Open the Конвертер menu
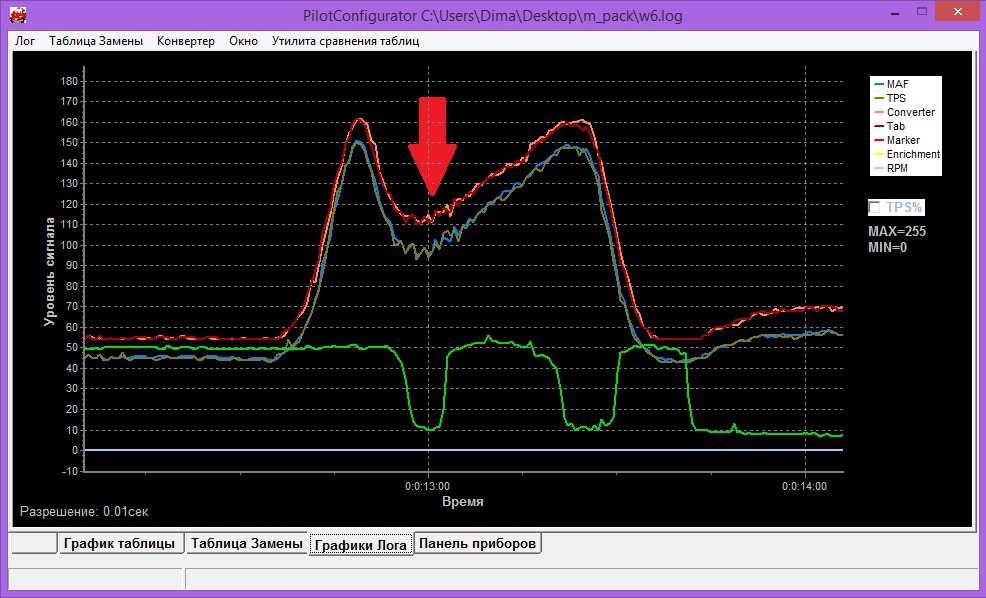 click(x=186, y=41)
